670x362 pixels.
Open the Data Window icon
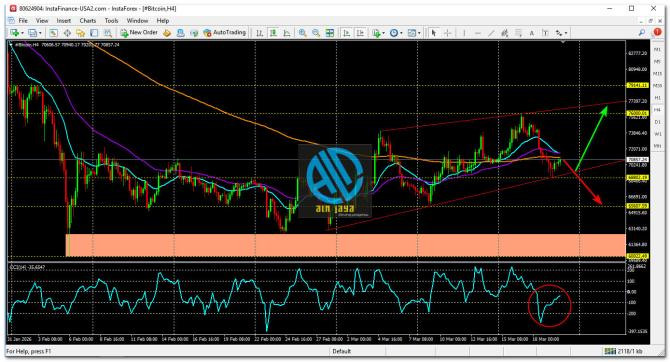67,33
